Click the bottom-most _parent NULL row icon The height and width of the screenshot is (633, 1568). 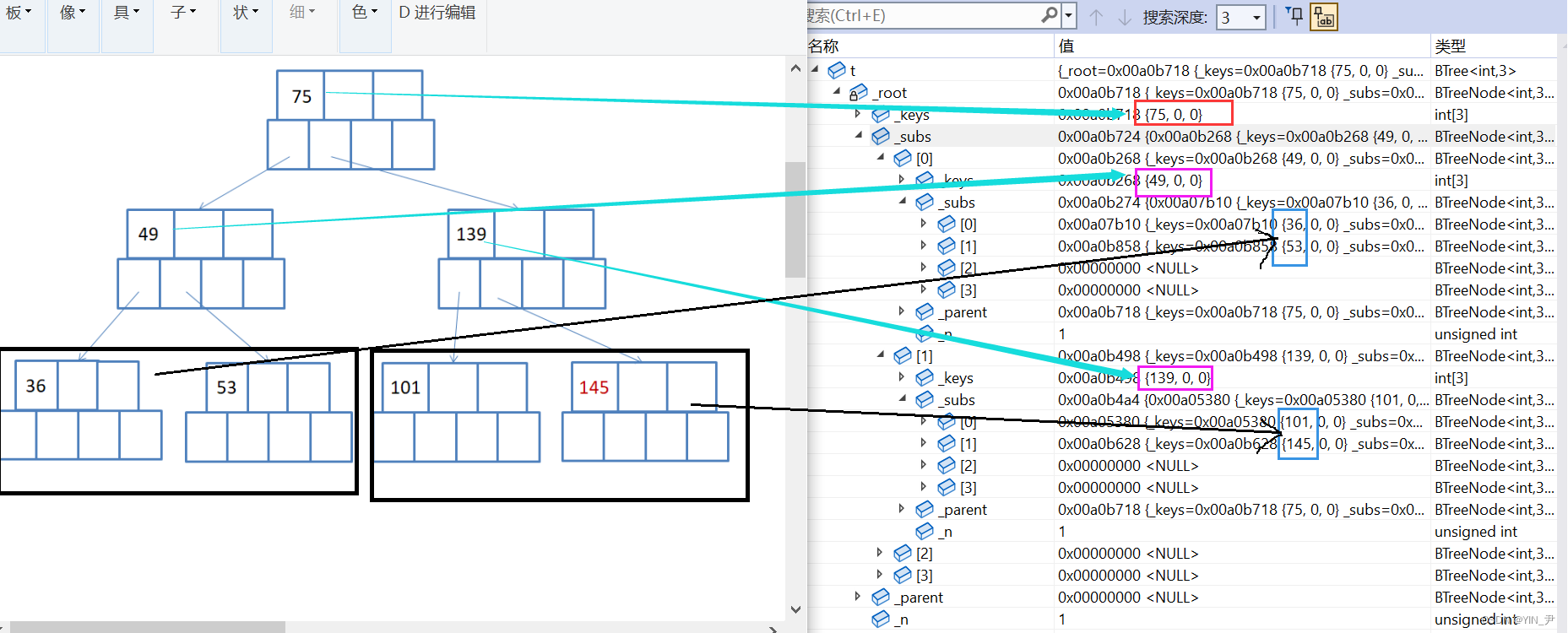881,597
